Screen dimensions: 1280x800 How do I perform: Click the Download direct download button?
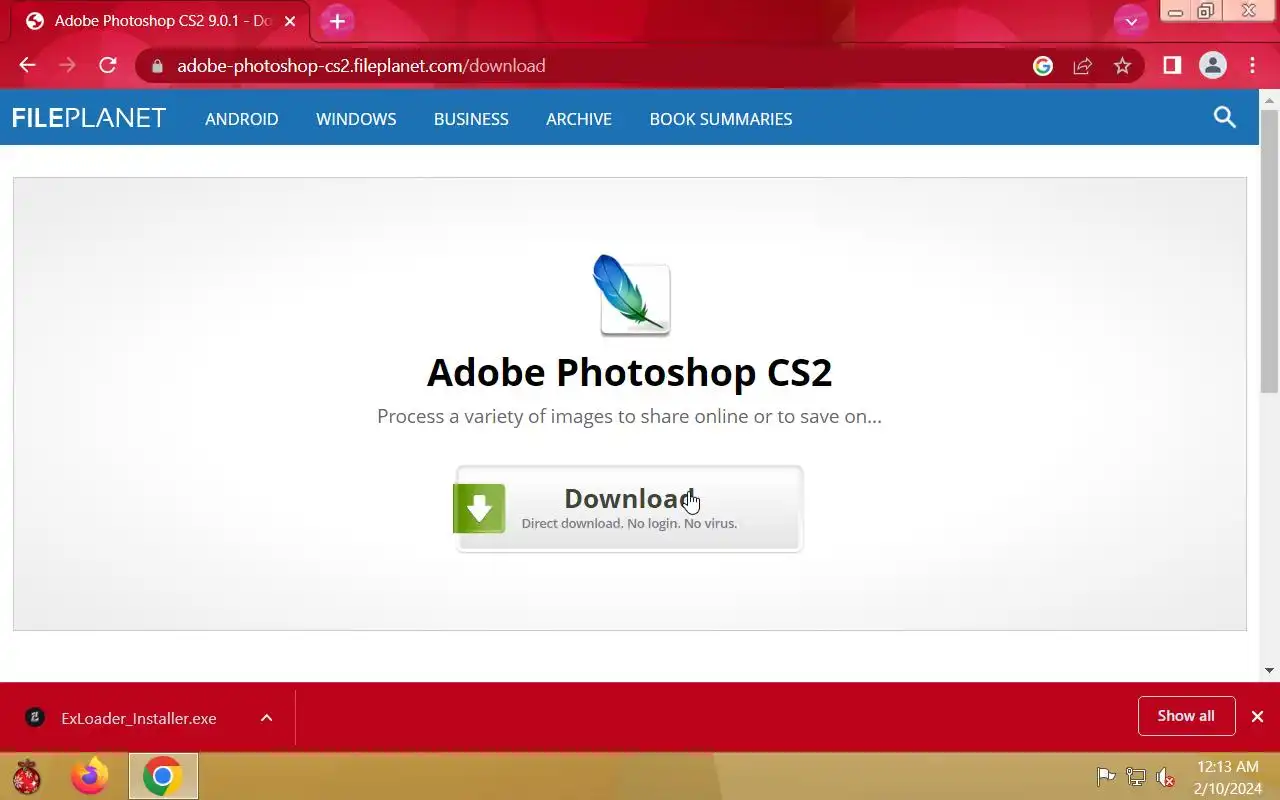(x=630, y=508)
